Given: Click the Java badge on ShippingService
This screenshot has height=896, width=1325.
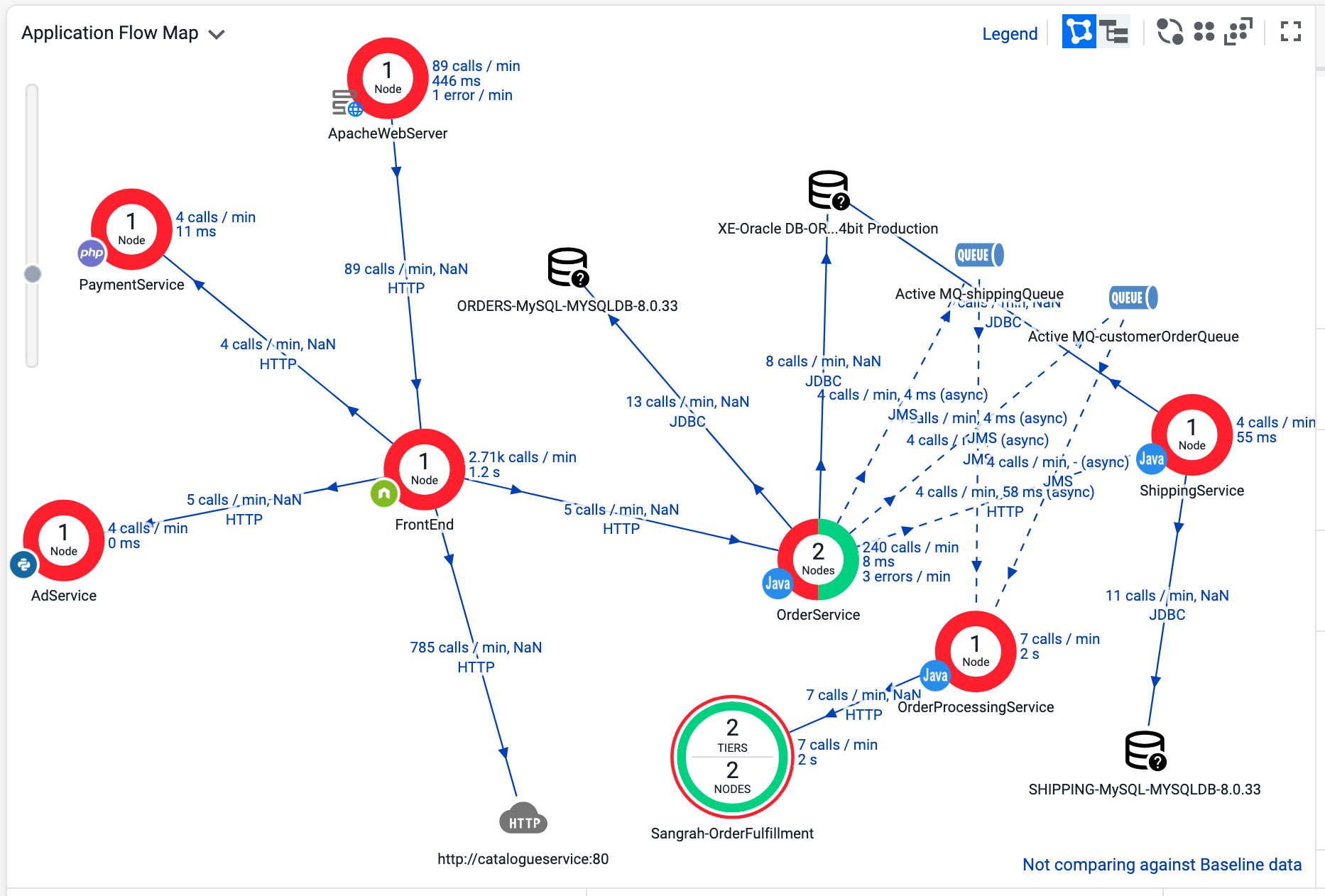Looking at the screenshot, I should coord(1151,459).
